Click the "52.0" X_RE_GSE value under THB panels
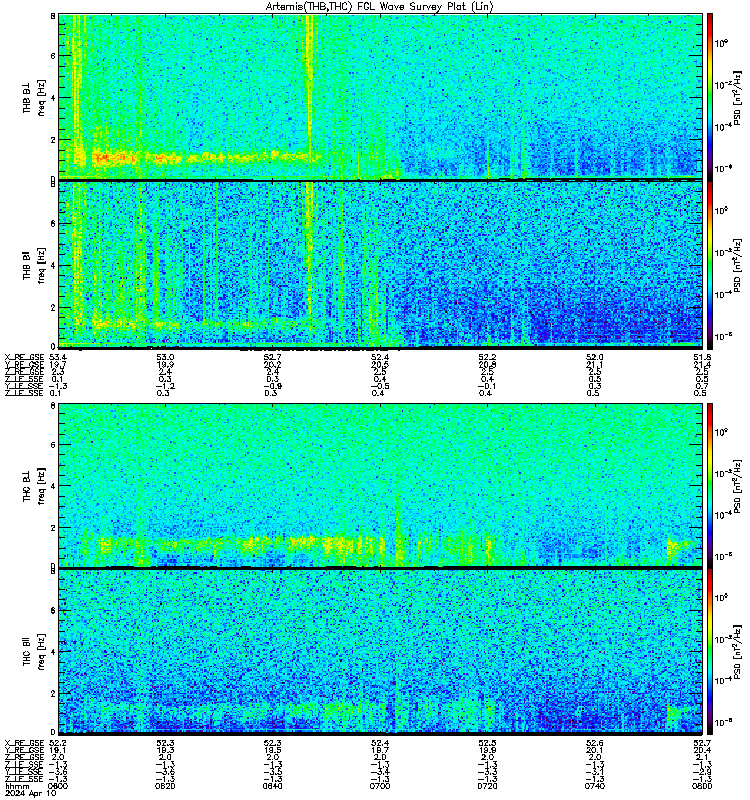 coord(594,357)
